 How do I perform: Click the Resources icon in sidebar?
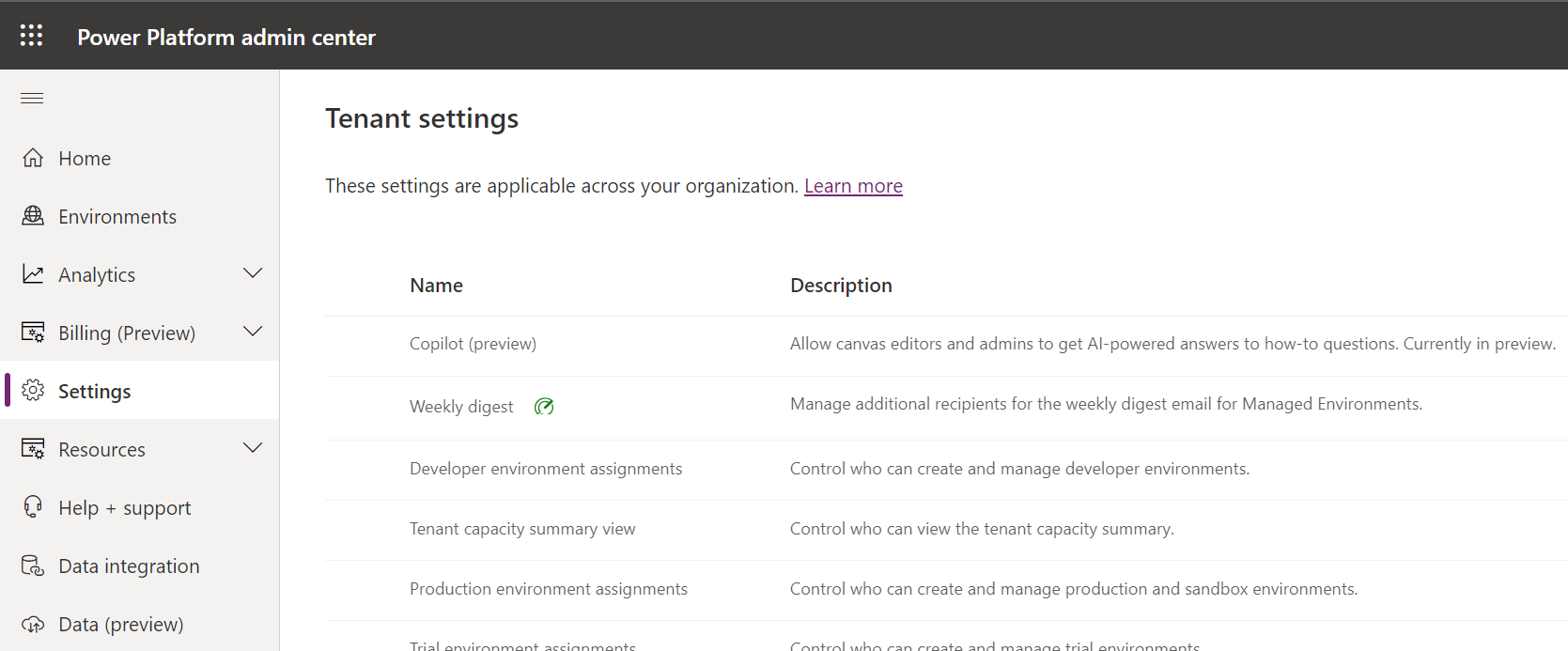pyautogui.click(x=33, y=449)
